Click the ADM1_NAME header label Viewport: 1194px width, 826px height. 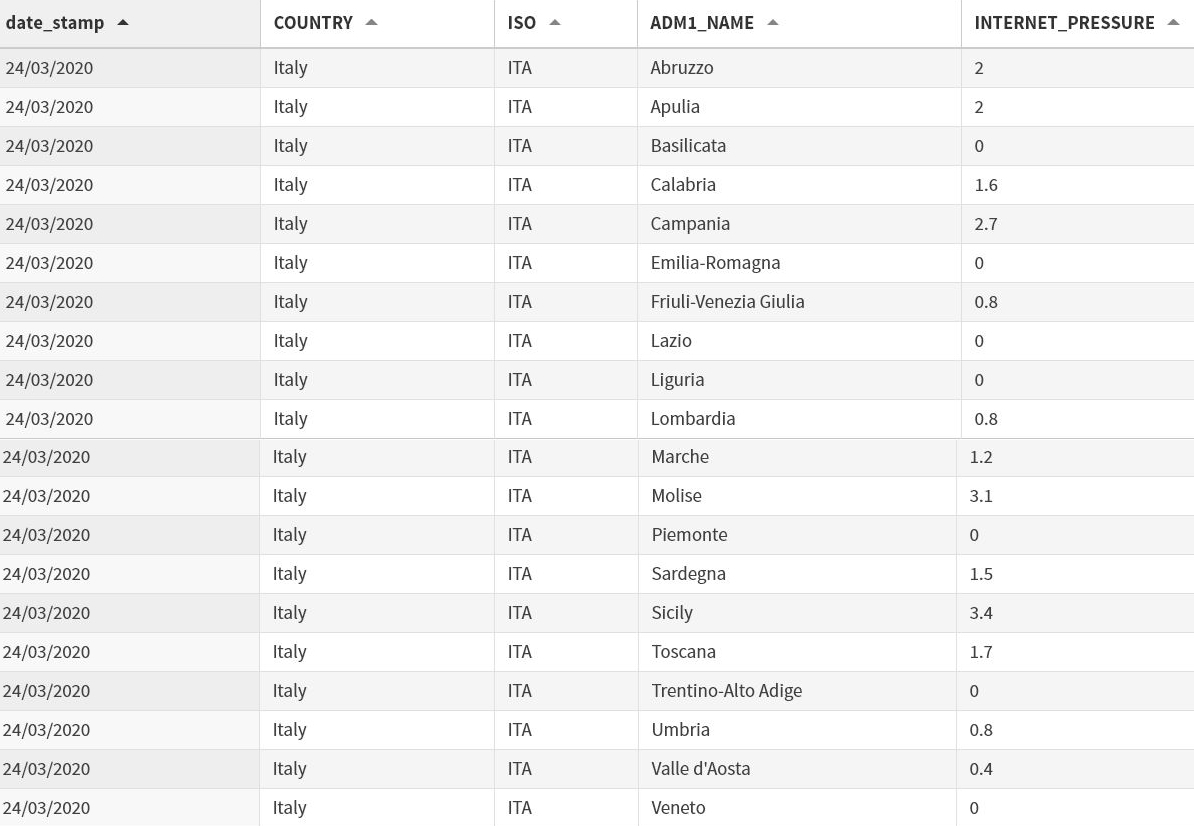coord(702,23)
